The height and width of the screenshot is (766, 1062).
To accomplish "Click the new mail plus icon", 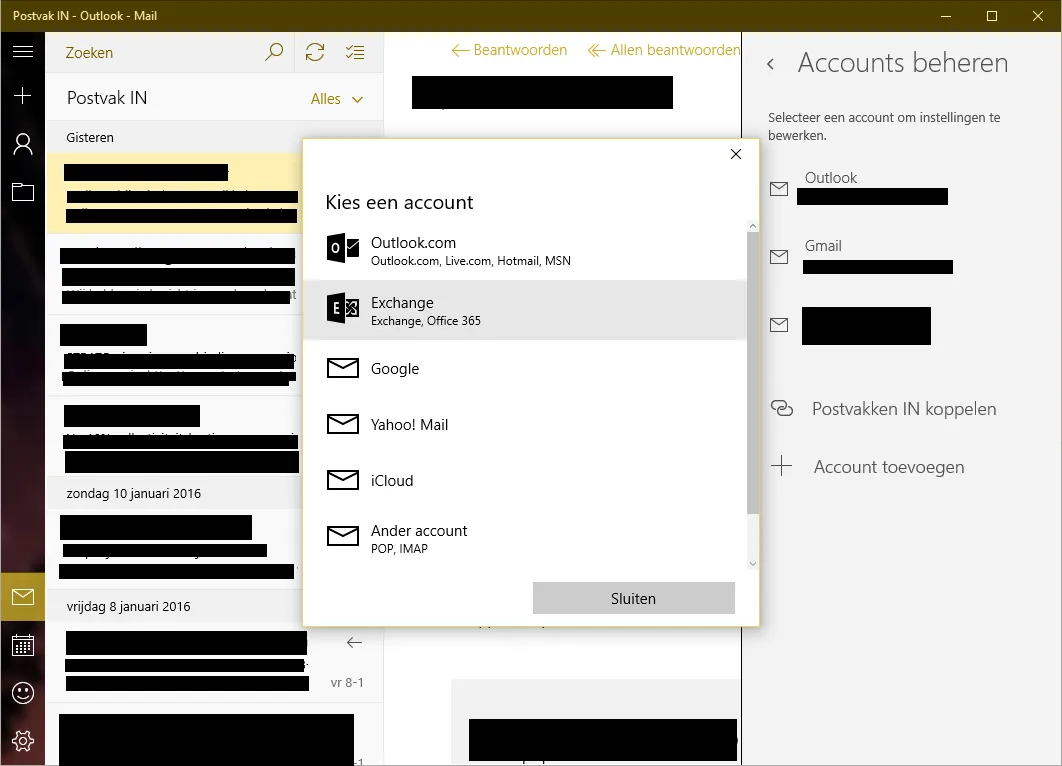I will pyautogui.click(x=22, y=96).
